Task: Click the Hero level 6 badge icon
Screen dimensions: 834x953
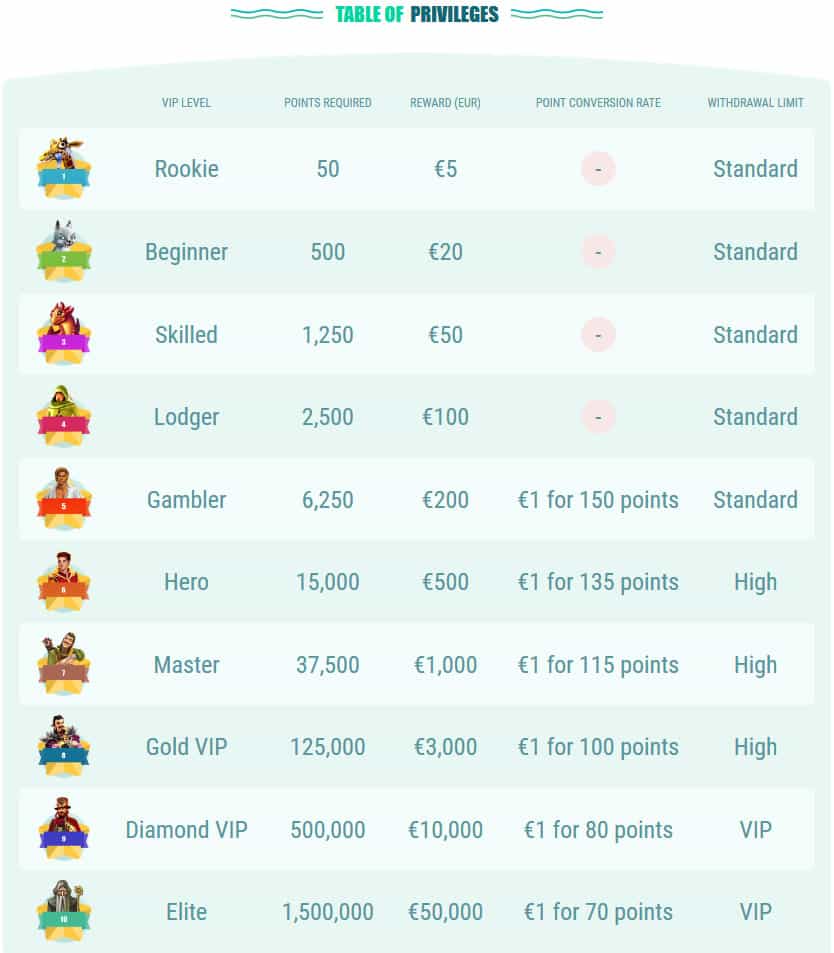Action: 64,582
